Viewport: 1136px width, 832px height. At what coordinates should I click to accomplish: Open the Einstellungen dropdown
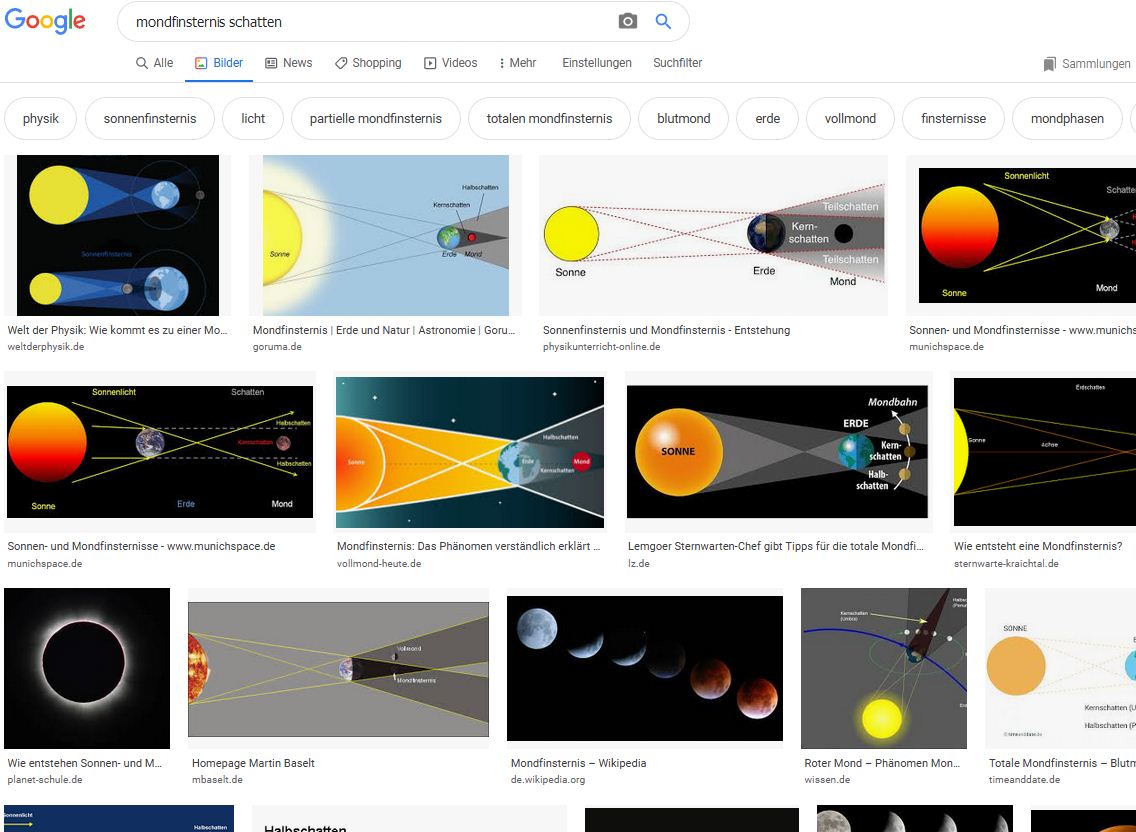tap(597, 62)
